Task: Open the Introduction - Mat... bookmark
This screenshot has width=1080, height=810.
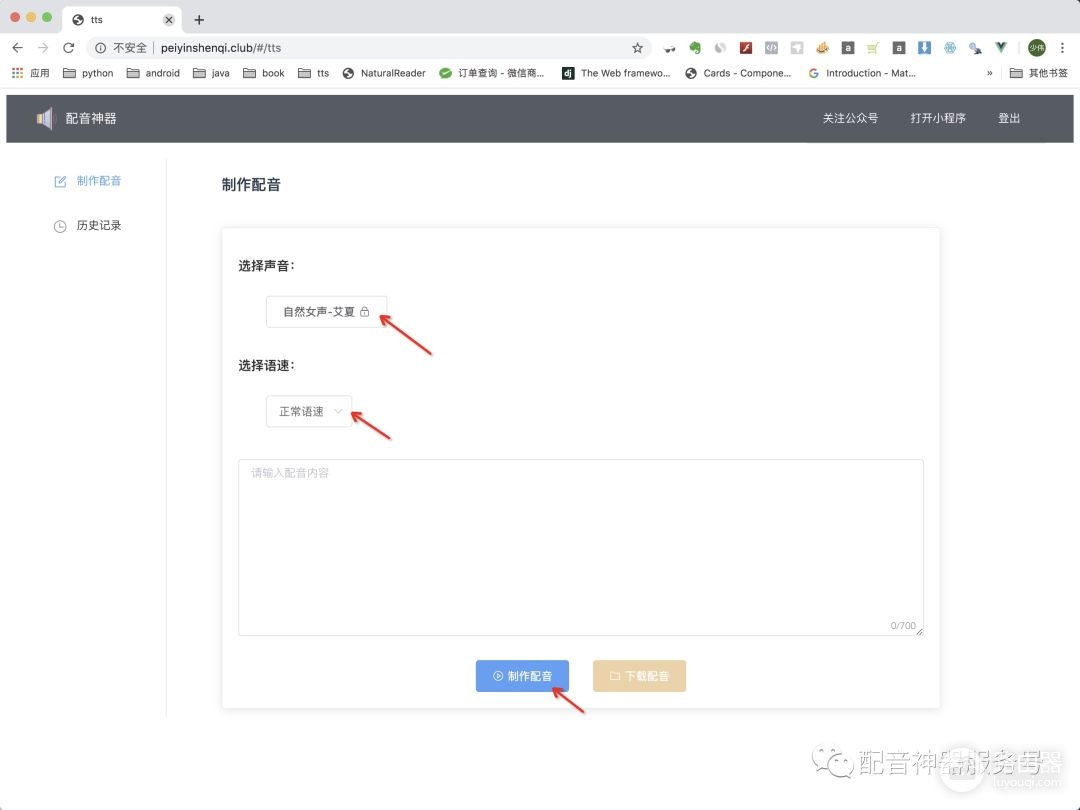Action: click(x=862, y=73)
